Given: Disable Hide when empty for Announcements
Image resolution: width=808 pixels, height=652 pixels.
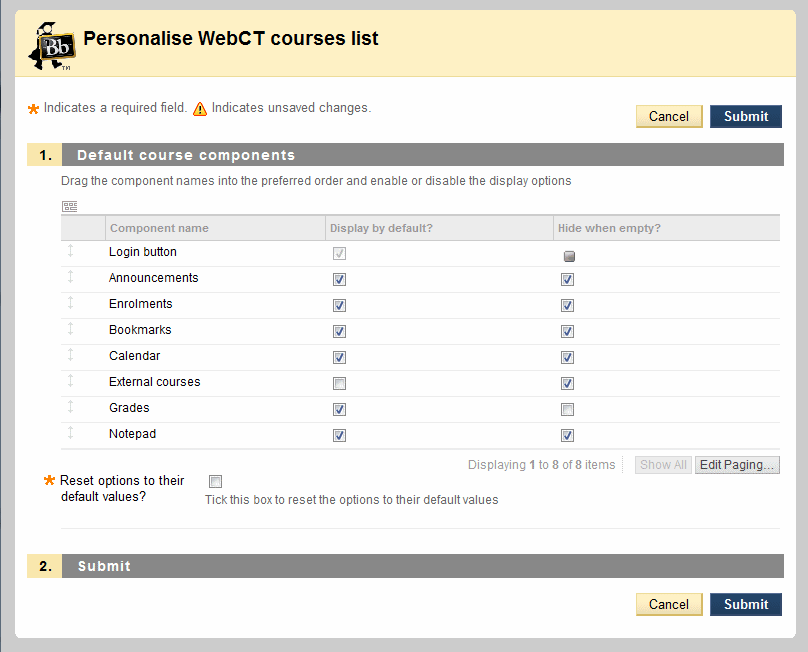Looking at the screenshot, I should 567,279.
